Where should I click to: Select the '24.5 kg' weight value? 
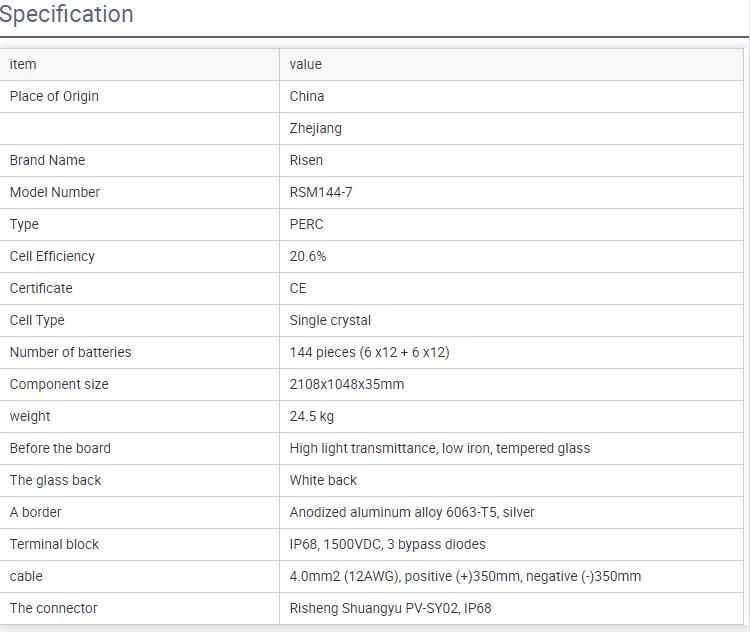312,417
